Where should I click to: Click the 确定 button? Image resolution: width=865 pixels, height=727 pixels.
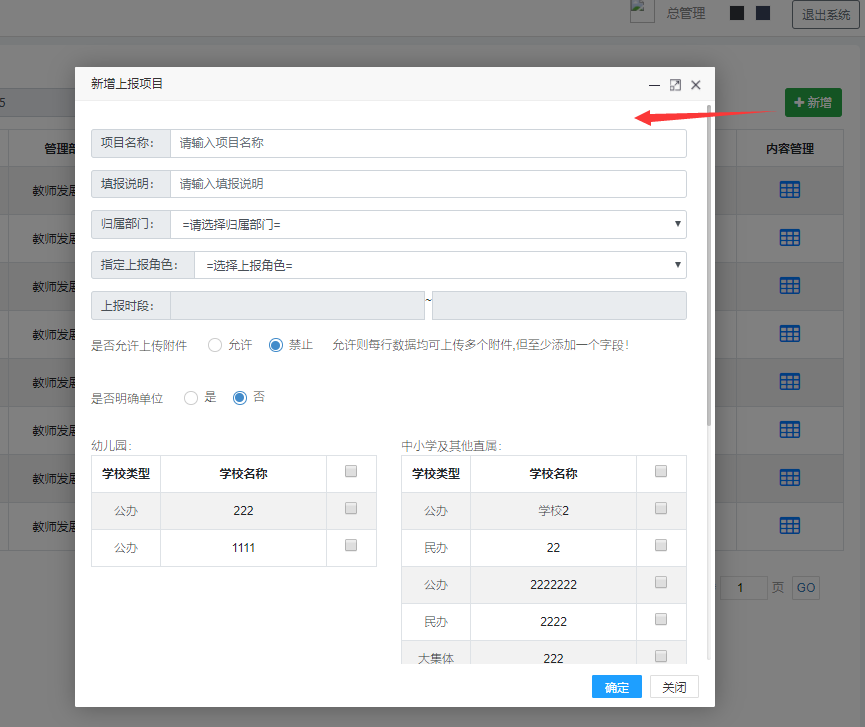coord(617,687)
